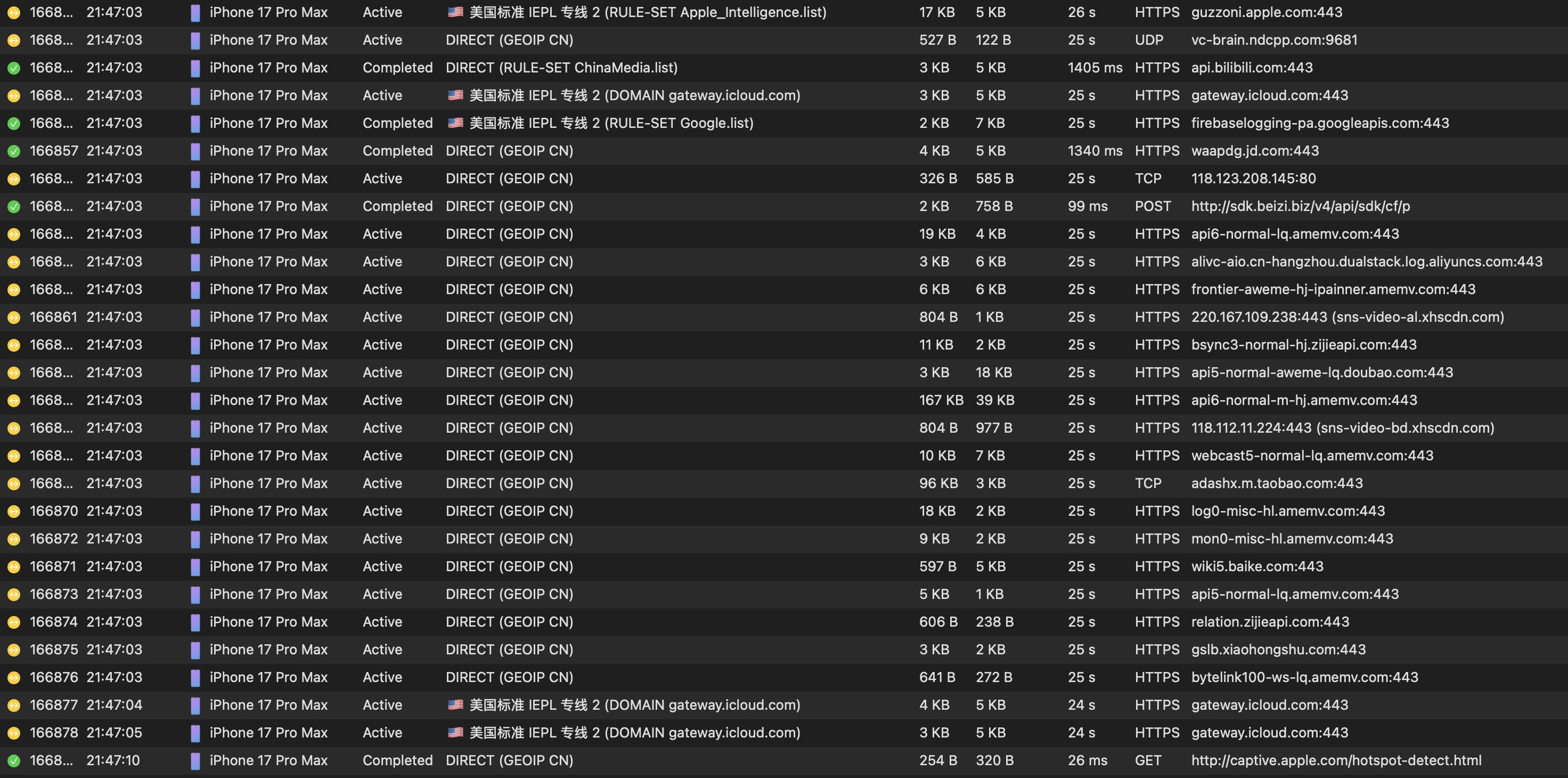Viewport: 1568px width, 778px height.
Task: Click yellow active status icon on guzzoni.apple.com row
Action: [13, 13]
